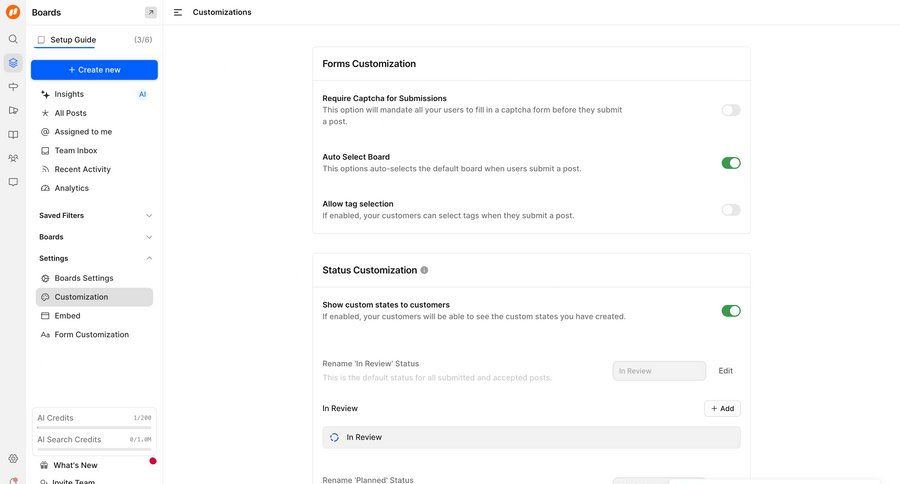
Task: Click the AI Credits usage bar
Action: click(94, 427)
